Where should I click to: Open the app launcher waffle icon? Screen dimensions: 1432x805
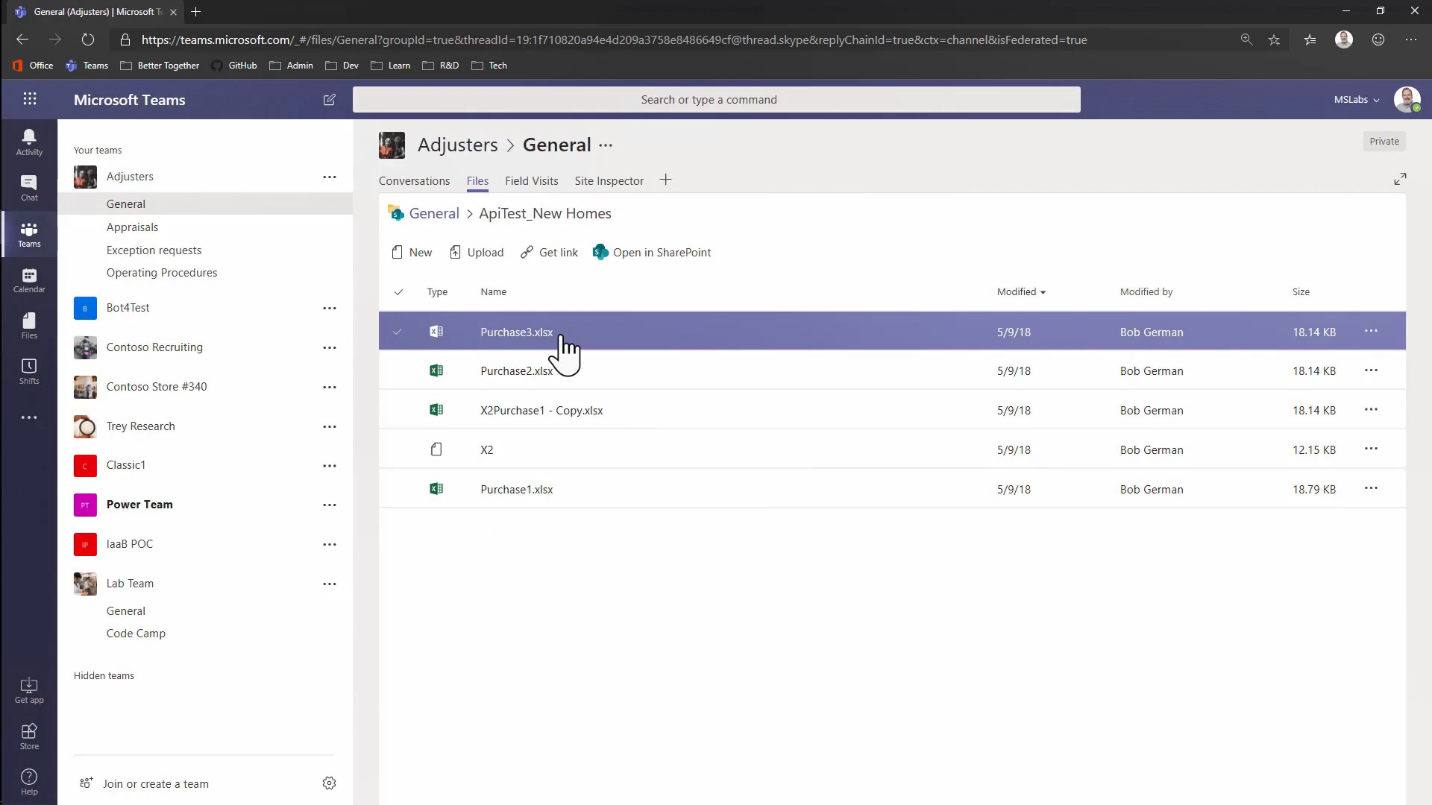(29, 99)
